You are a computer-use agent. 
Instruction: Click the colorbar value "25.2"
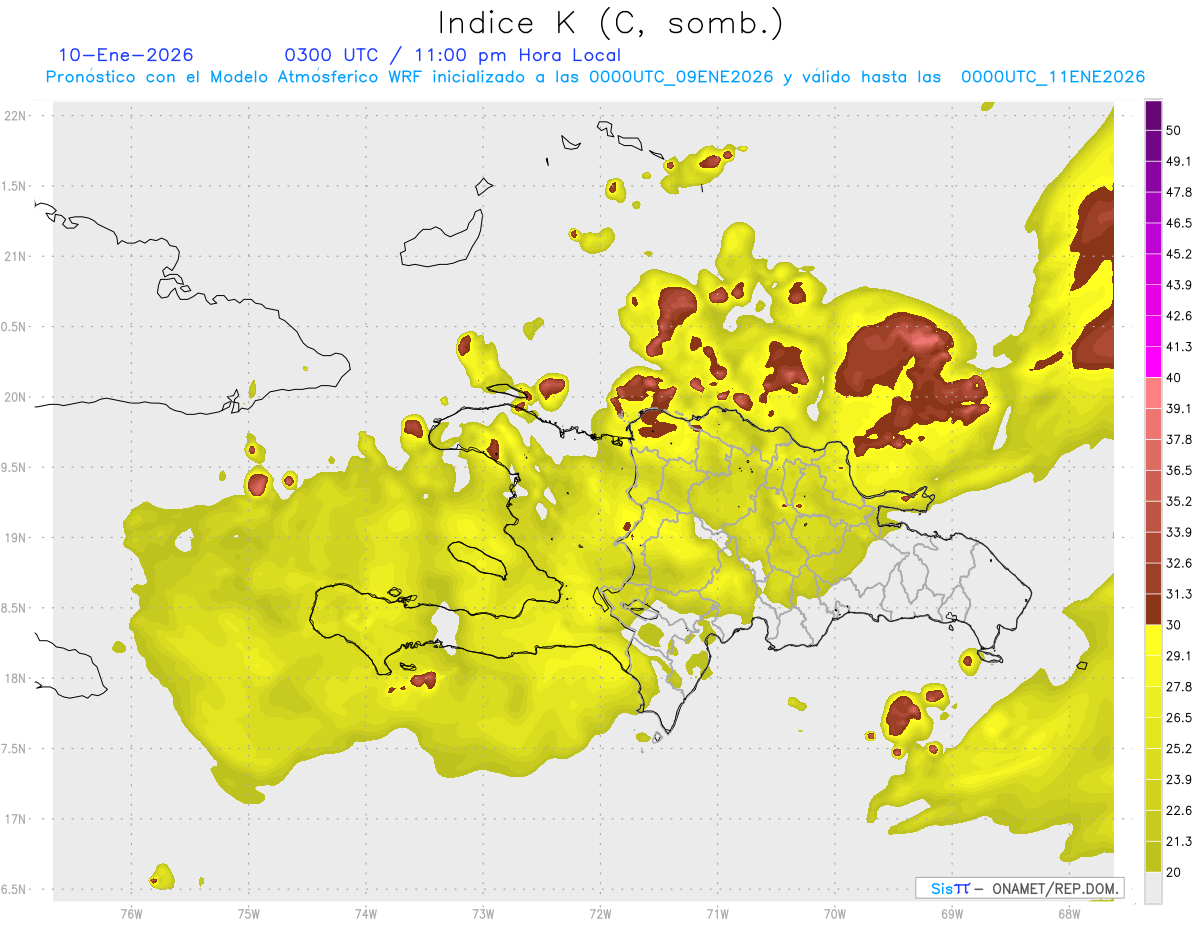1179,749
